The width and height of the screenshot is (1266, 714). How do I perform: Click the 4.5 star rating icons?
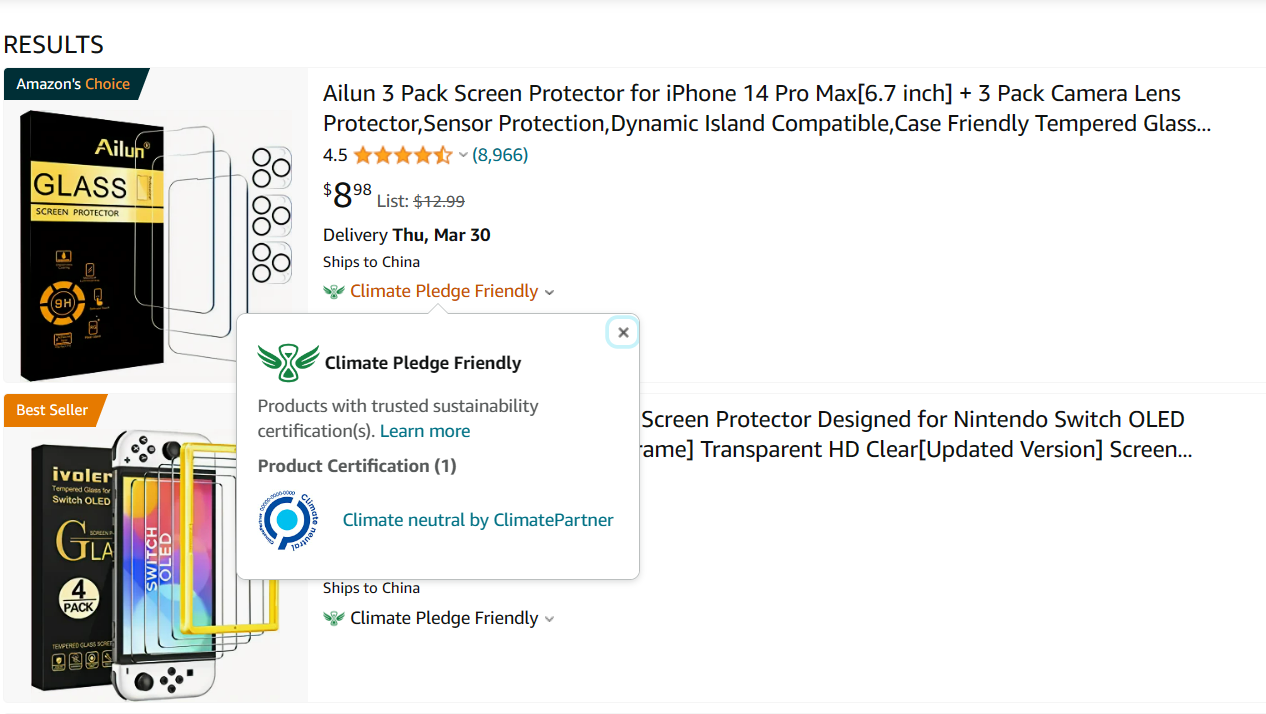pos(402,155)
